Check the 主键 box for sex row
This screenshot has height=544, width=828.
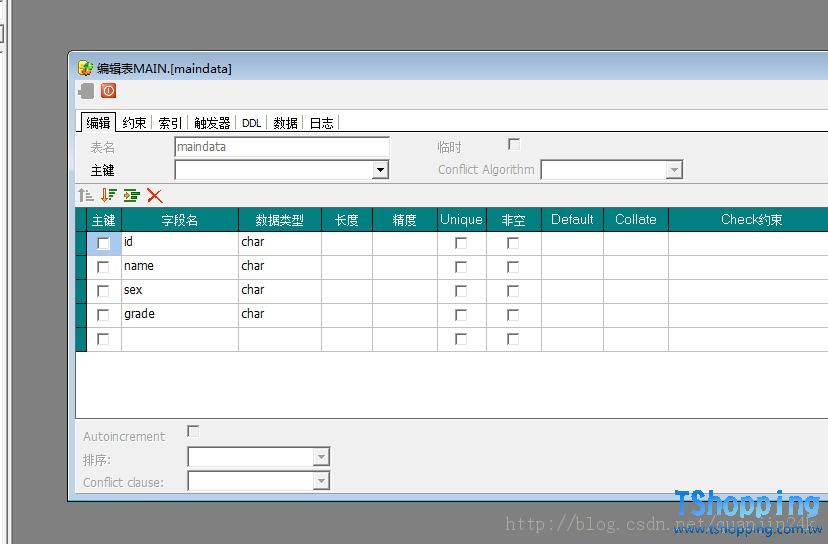(104, 291)
